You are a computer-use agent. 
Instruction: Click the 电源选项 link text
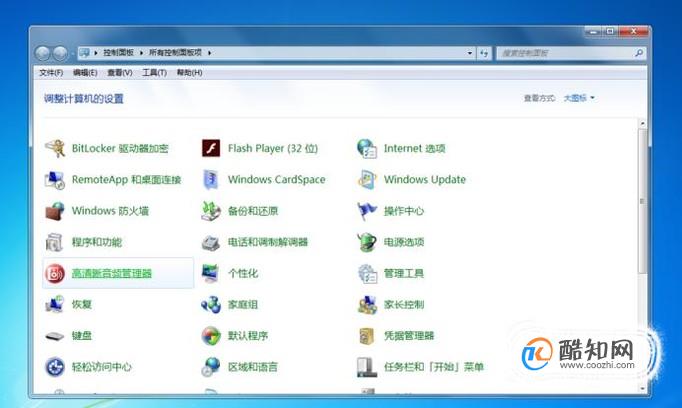[404, 242]
